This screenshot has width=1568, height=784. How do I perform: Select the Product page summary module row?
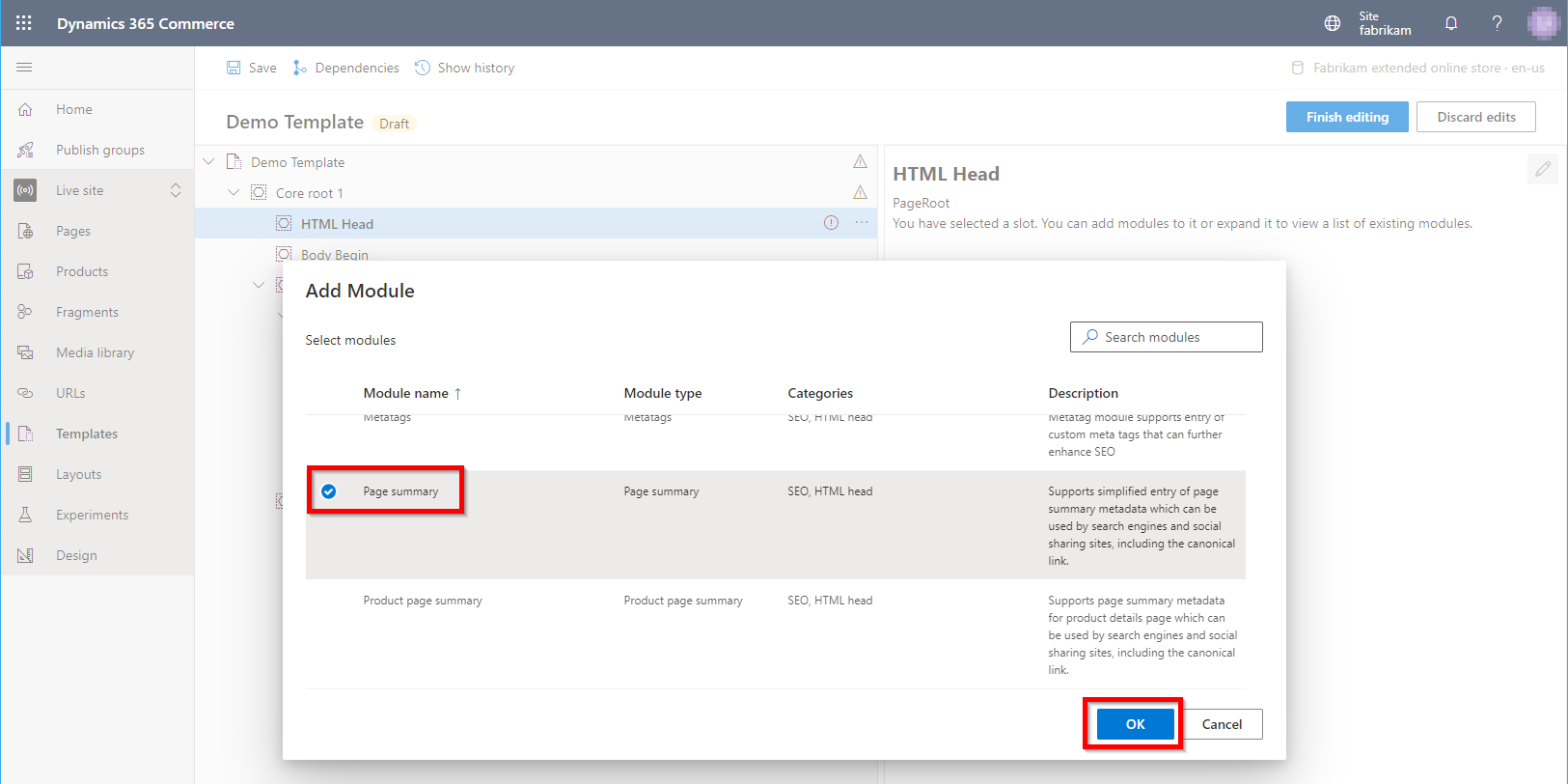click(775, 634)
